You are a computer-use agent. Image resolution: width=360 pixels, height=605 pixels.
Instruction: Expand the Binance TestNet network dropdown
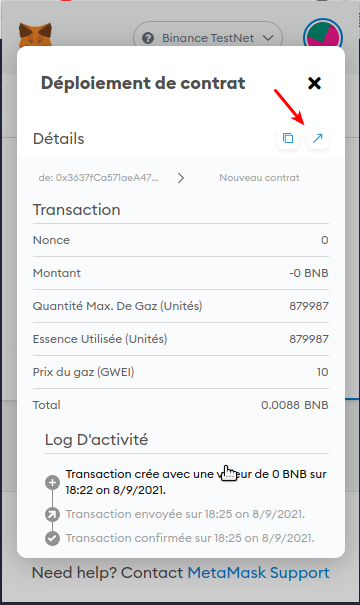[x=208, y=38]
